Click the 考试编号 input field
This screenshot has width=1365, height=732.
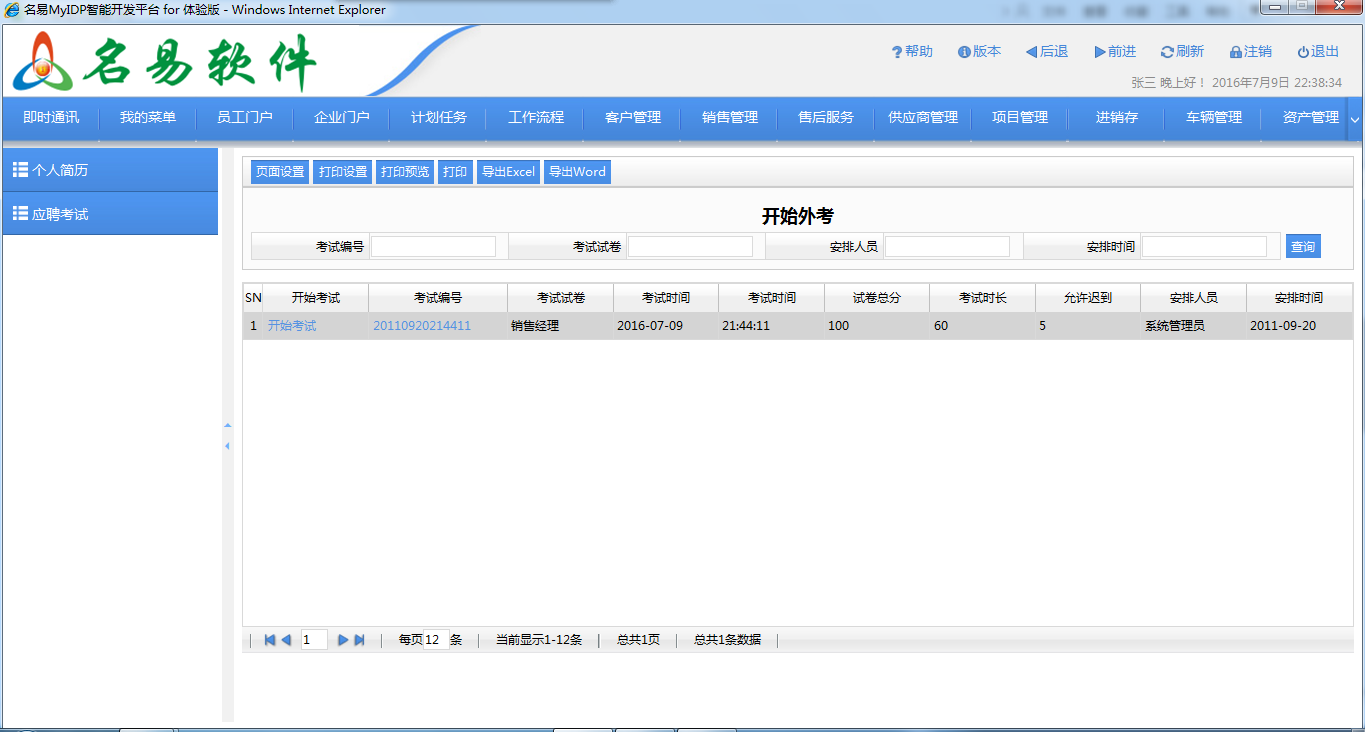(x=433, y=246)
